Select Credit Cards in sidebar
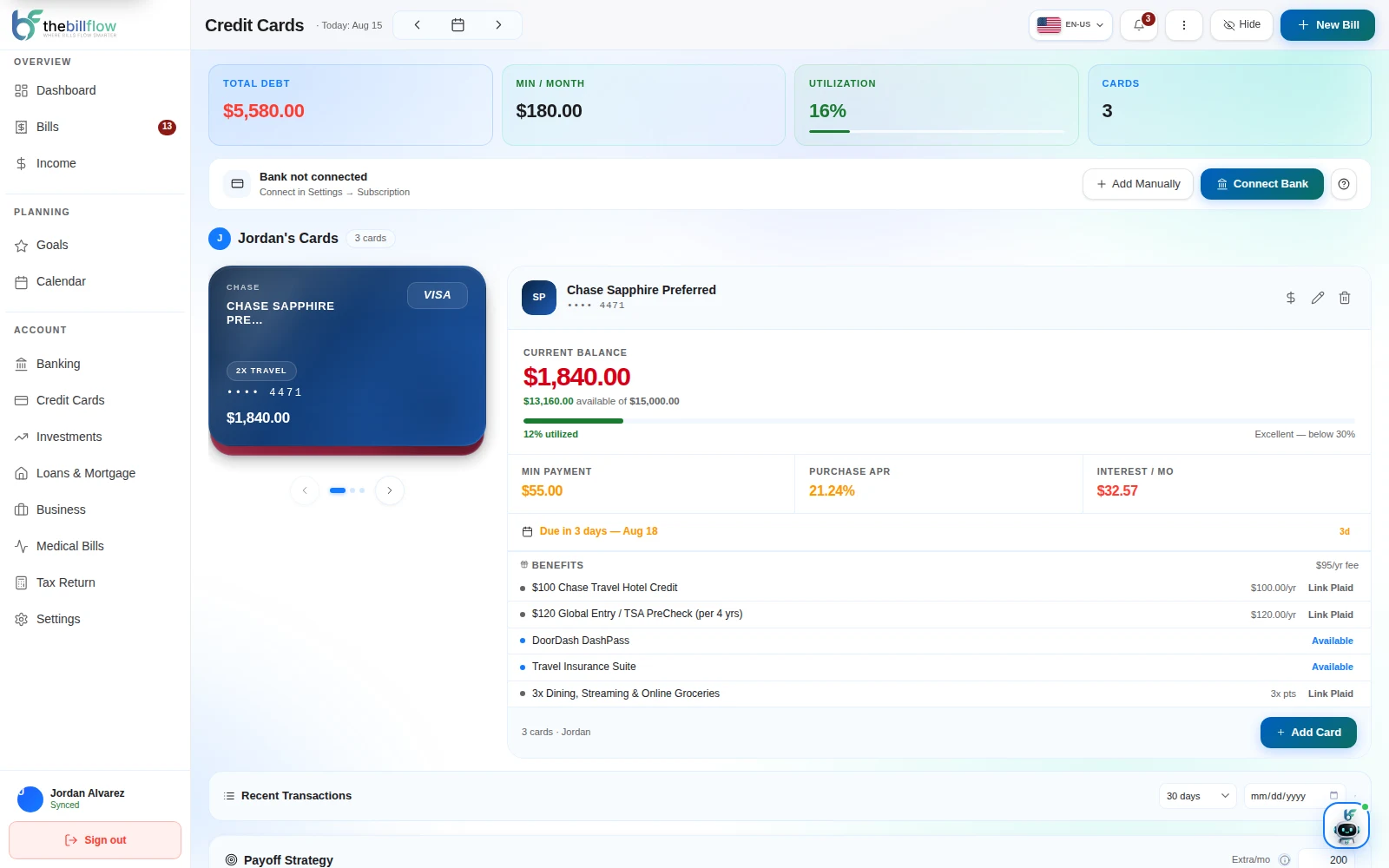 tap(95, 400)
